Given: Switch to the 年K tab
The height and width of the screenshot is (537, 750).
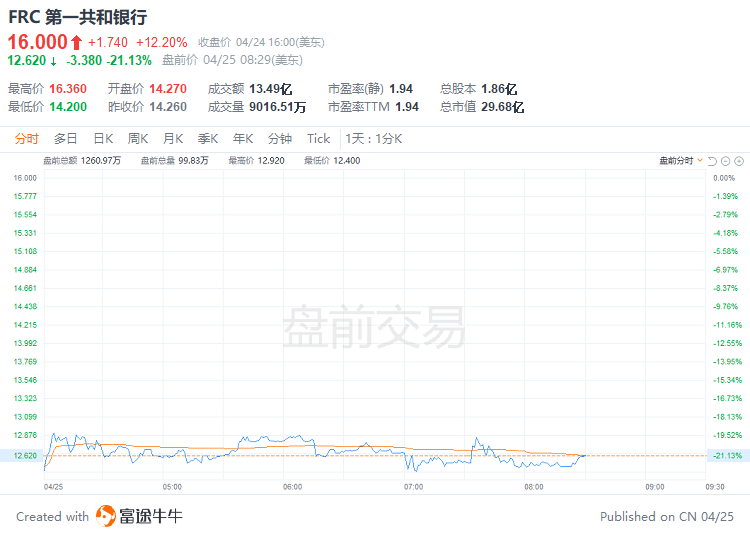Looking at the screenshot, I should click(x=243, y=139).
